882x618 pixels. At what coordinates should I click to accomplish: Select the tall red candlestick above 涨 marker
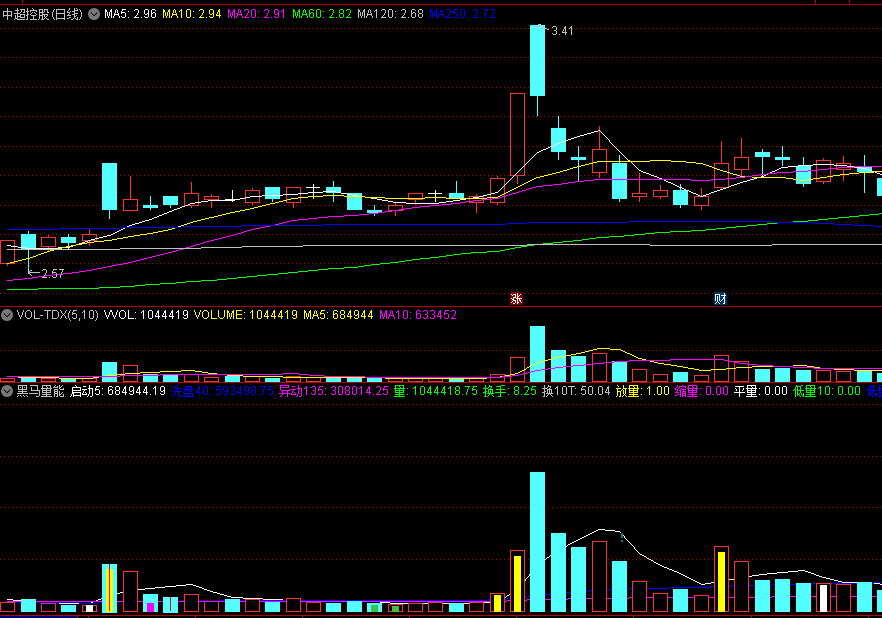(517, 135)
